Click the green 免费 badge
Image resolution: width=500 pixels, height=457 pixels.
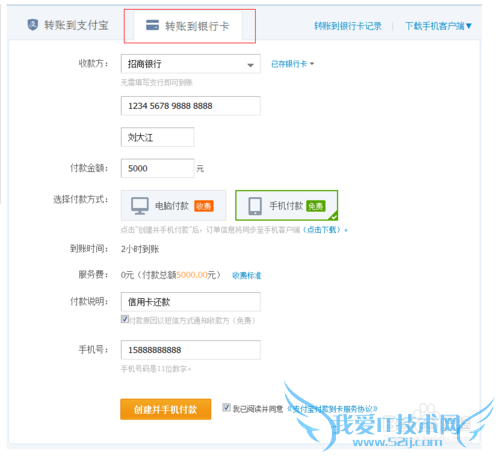click(x=315, y=206)
